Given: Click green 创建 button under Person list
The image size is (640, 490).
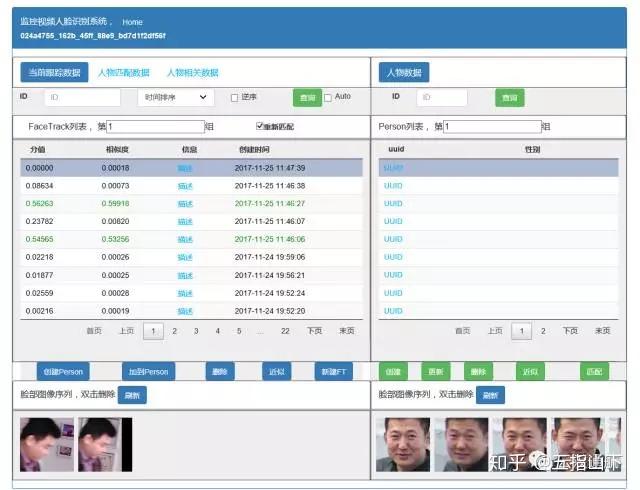Looking at the screenshot, I should point(393,372).
